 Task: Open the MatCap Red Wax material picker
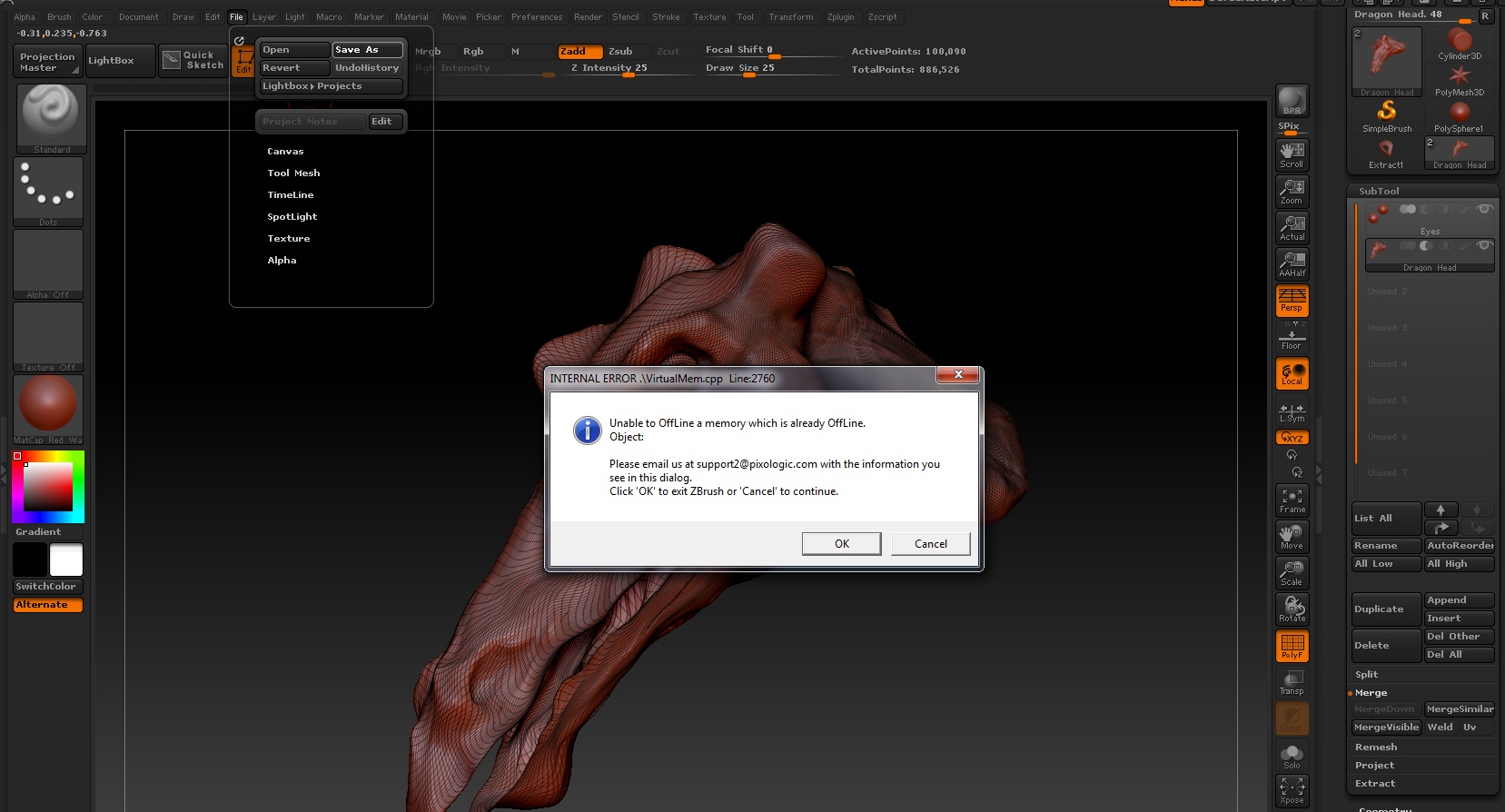click(x=48, y=410)
